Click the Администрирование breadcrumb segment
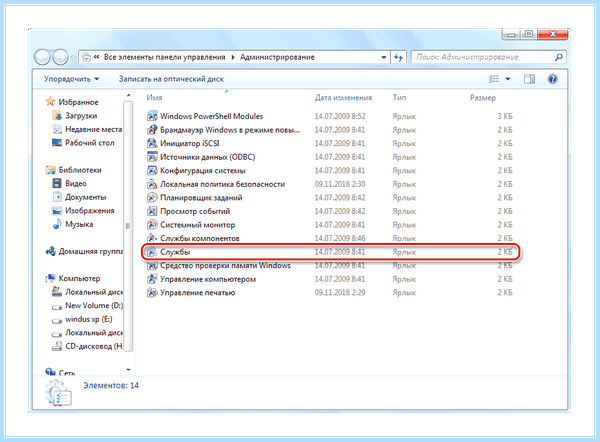Viewport: 600px width, 442px height. [277, 57]
